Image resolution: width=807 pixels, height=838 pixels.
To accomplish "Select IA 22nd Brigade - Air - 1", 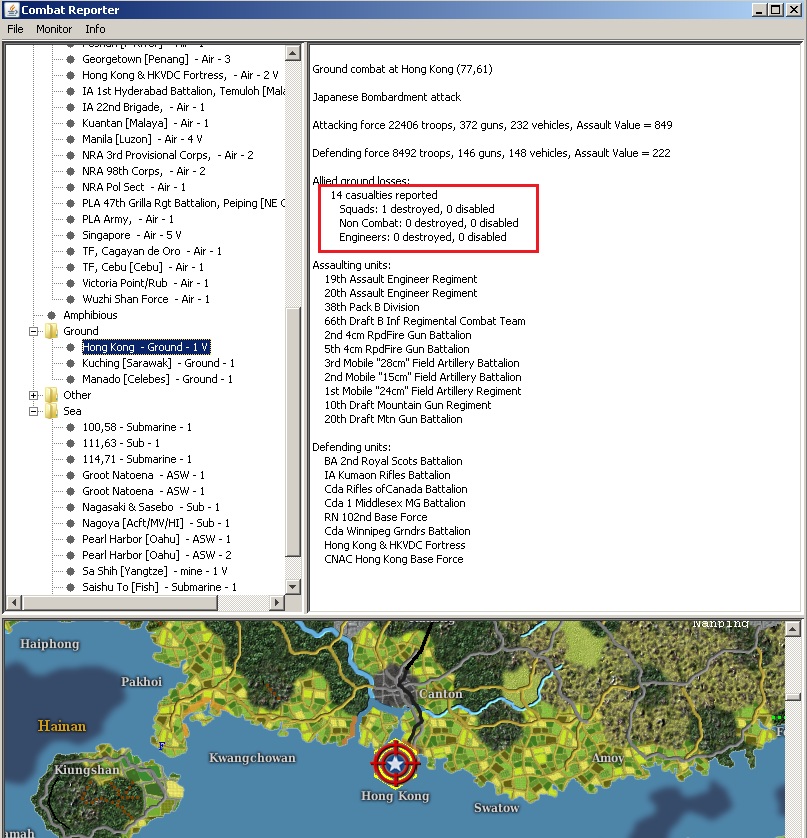I will [x=143, y=107].
